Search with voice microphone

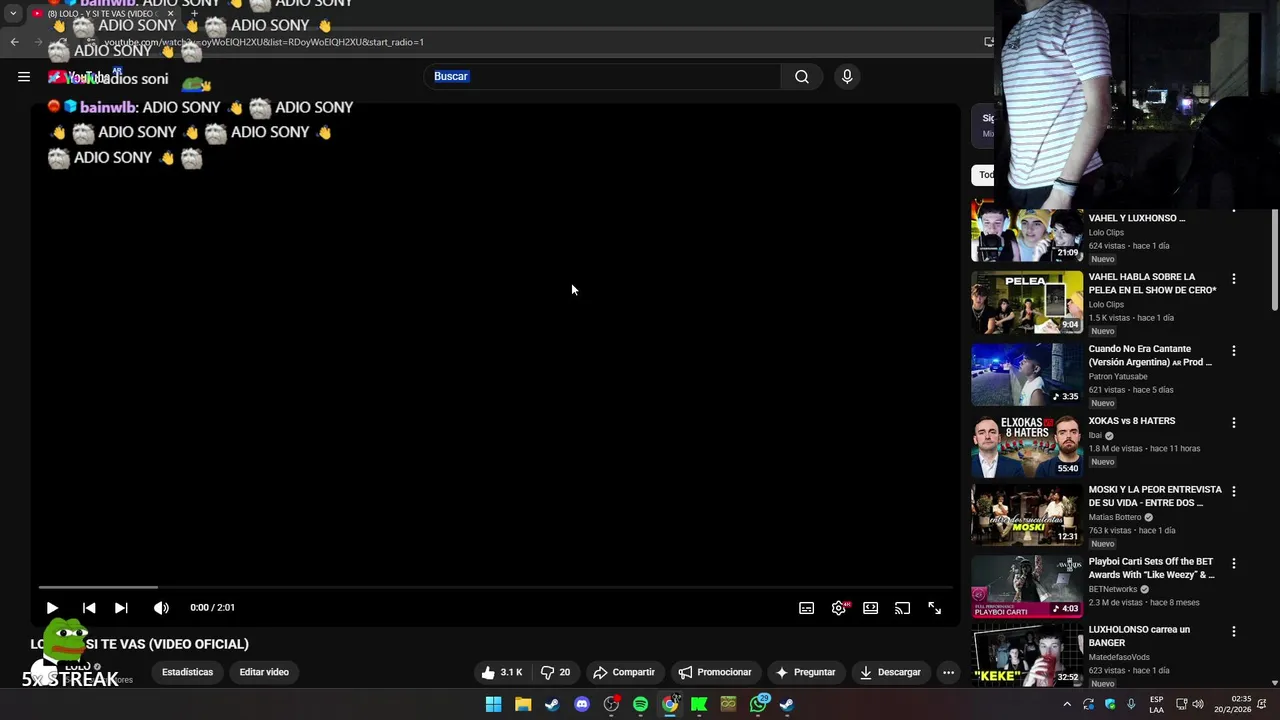(x=847, y=77)
